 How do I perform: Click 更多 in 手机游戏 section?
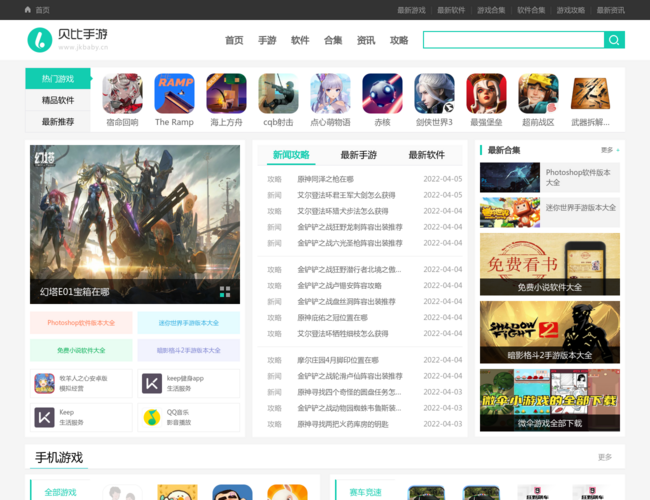[x=605, y=457]
